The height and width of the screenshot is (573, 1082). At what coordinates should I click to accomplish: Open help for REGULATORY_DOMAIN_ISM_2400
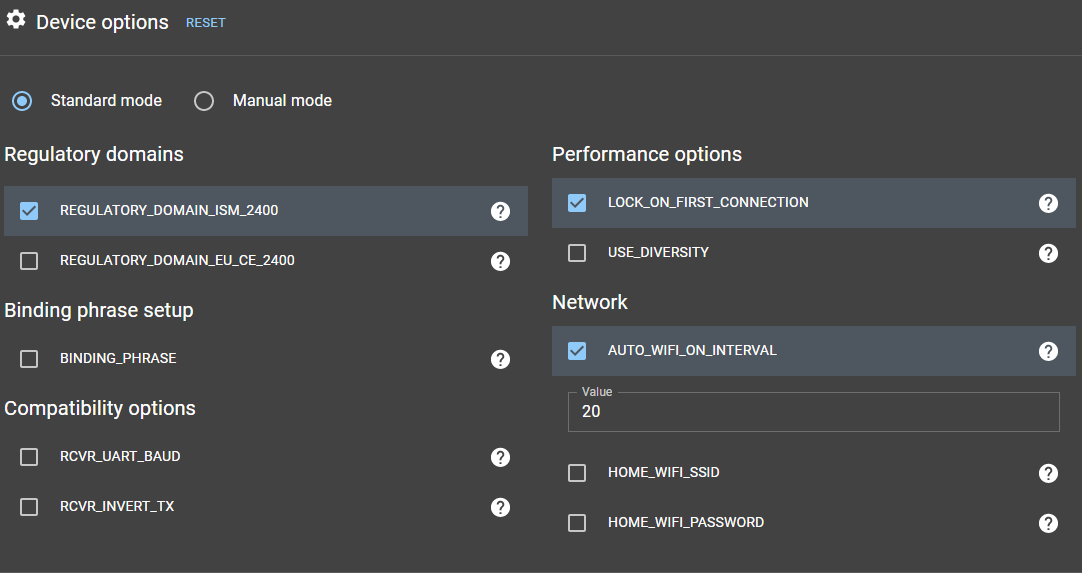[x=500, y=211]
